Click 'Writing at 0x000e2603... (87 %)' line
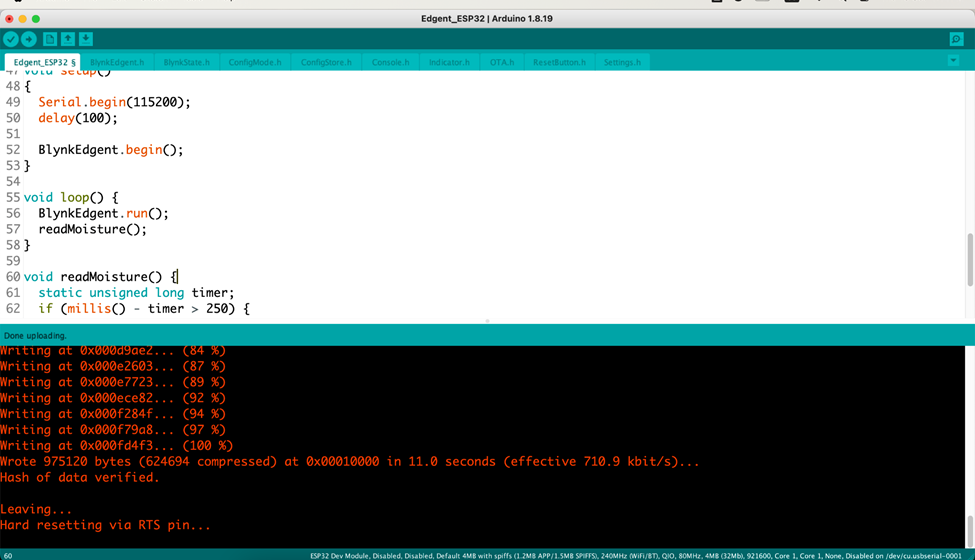Screen dimensions: 975x560 113,367
